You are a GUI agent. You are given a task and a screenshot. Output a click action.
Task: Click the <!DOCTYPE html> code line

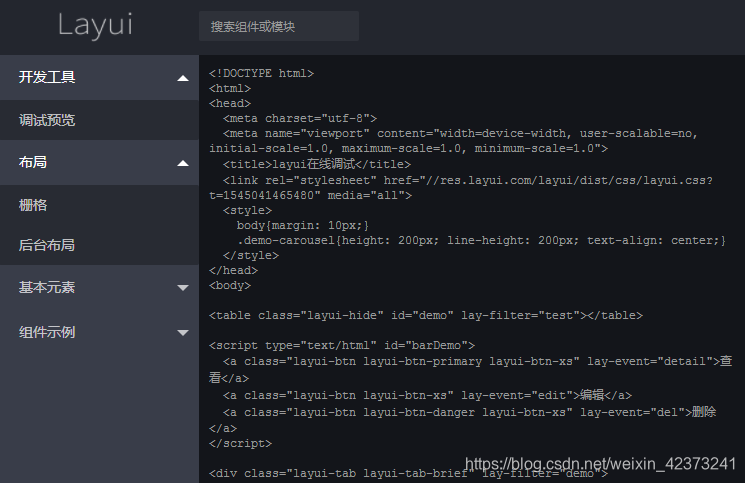(x=261, y=73)
